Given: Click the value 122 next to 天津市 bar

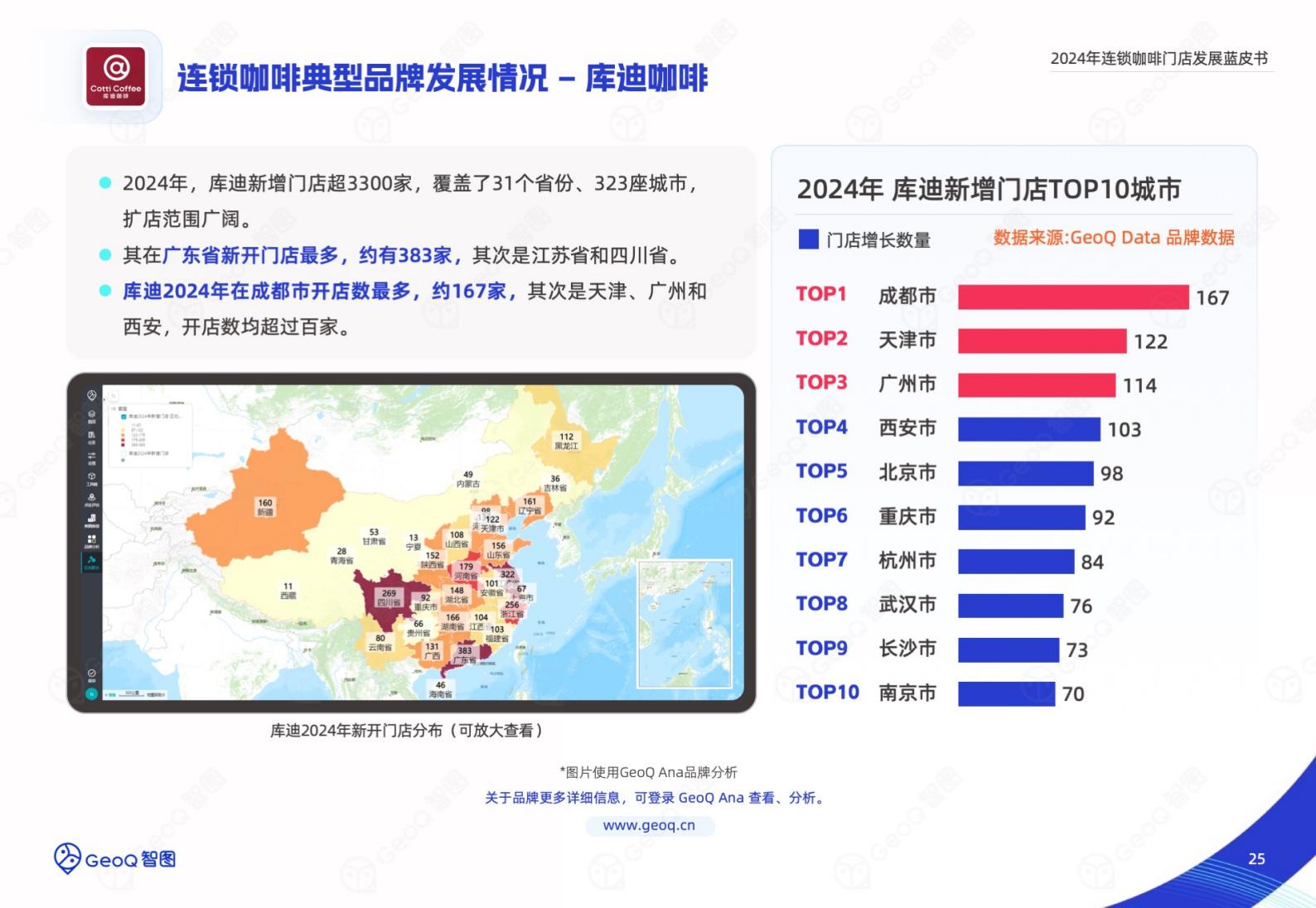Looking at the screenshot, I should click(x=1150, y=341).
